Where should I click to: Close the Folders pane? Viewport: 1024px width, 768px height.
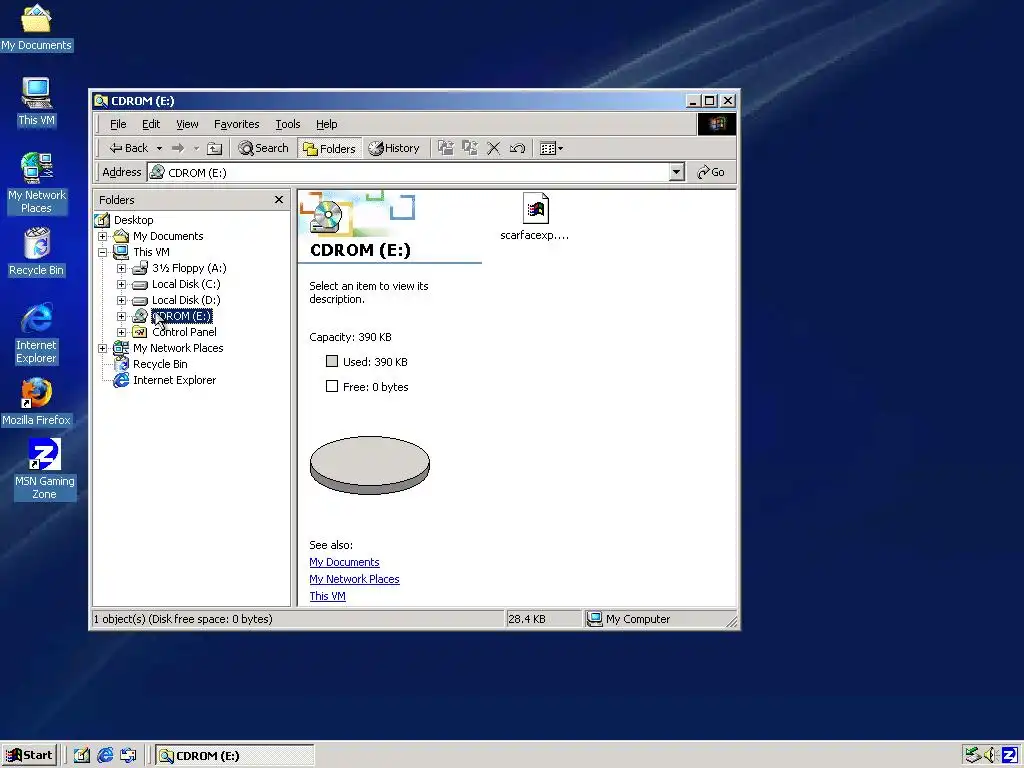tap(279, 200)
